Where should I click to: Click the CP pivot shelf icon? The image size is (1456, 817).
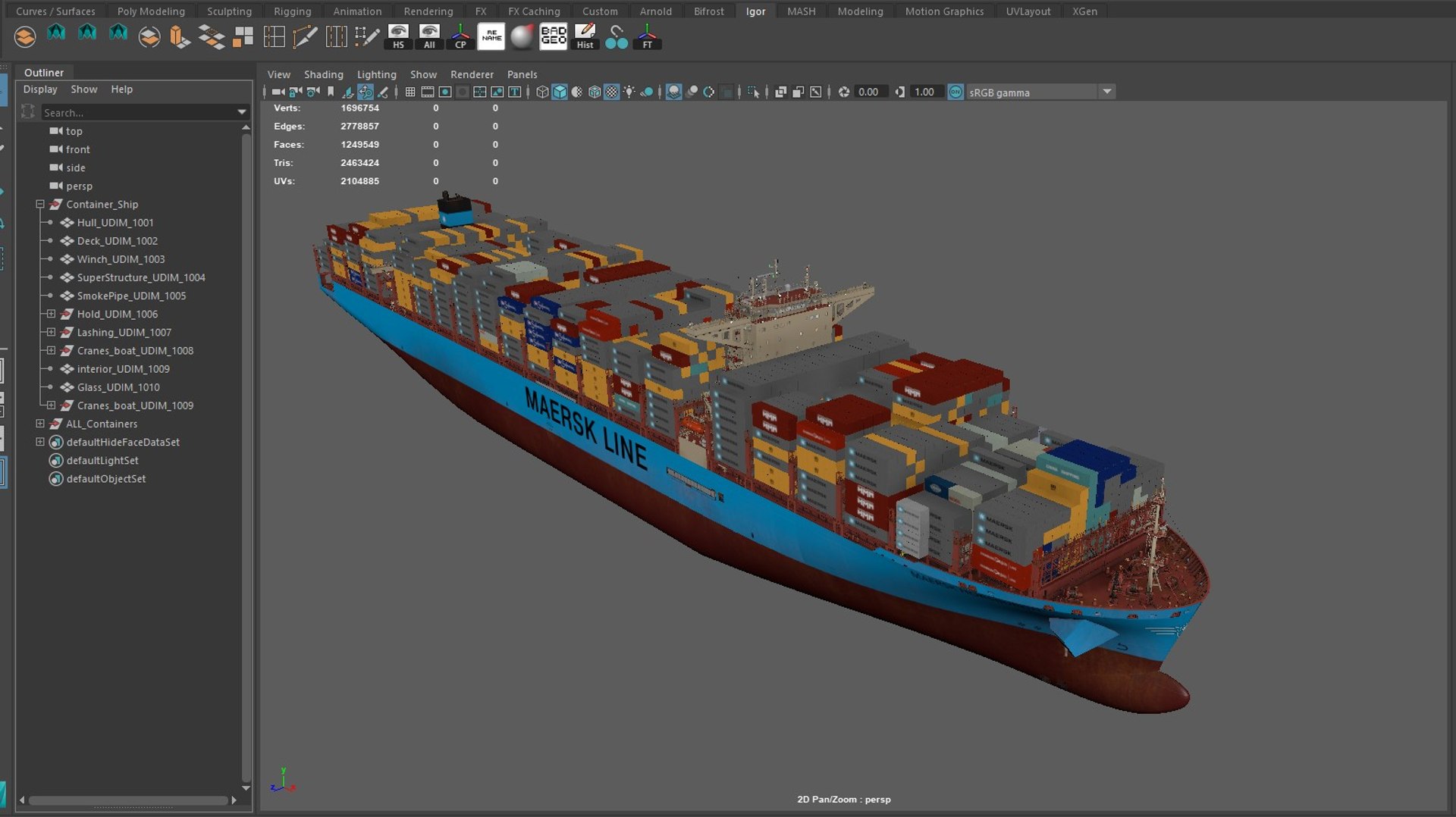pos(460,36)
